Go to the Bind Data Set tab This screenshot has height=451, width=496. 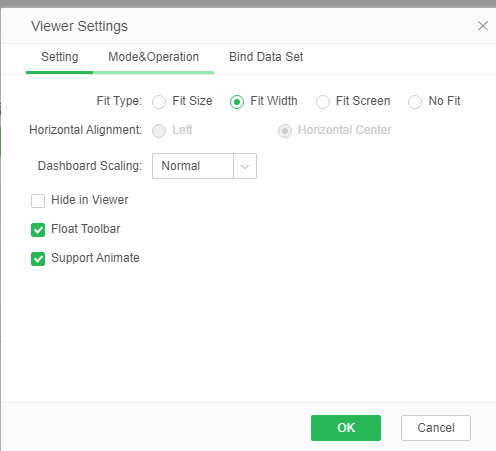(x=266, y=57)
